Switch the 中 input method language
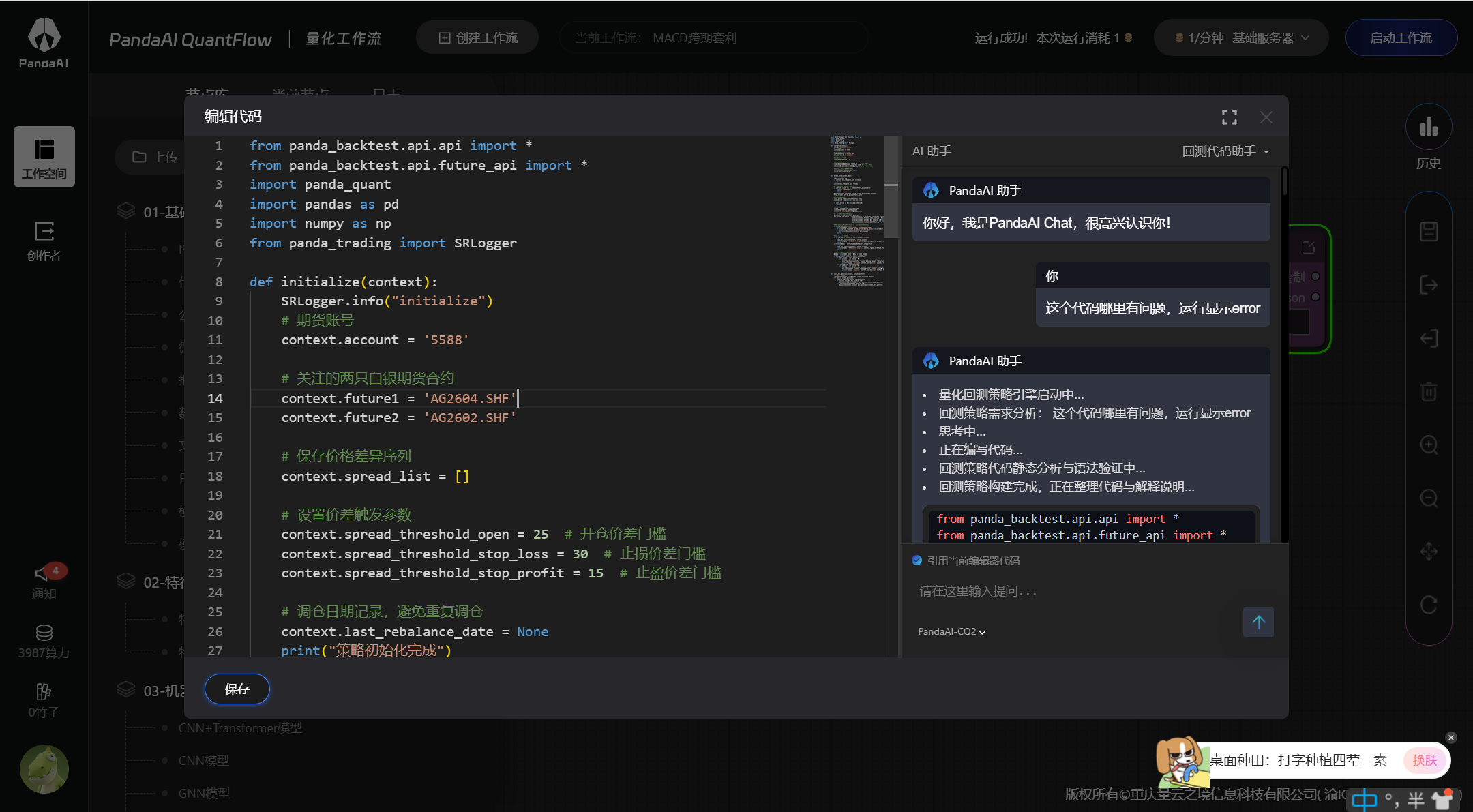This screenshot has height=812, width=1473. tap(1364, 800)
